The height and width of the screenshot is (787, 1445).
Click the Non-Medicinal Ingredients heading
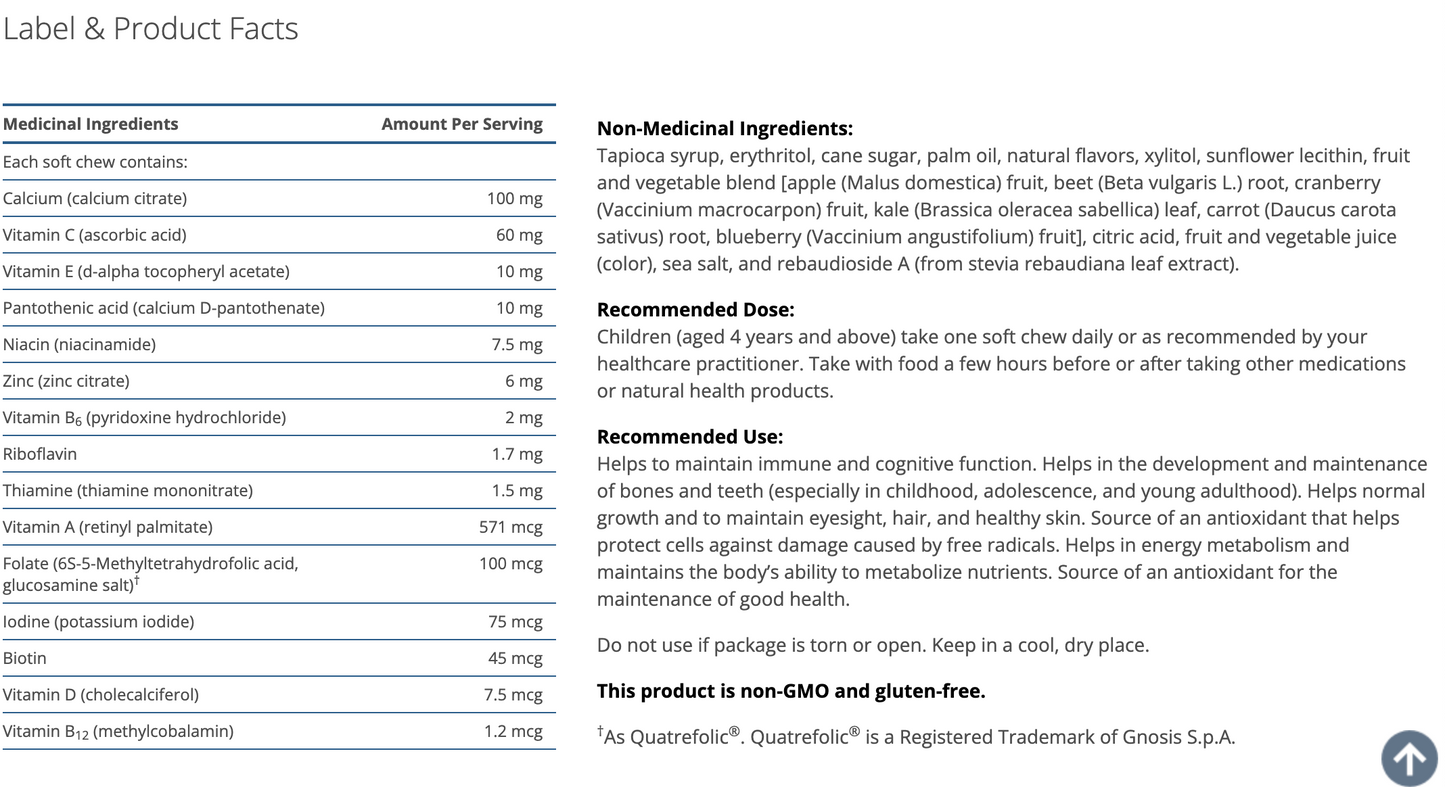coord(725,128)
